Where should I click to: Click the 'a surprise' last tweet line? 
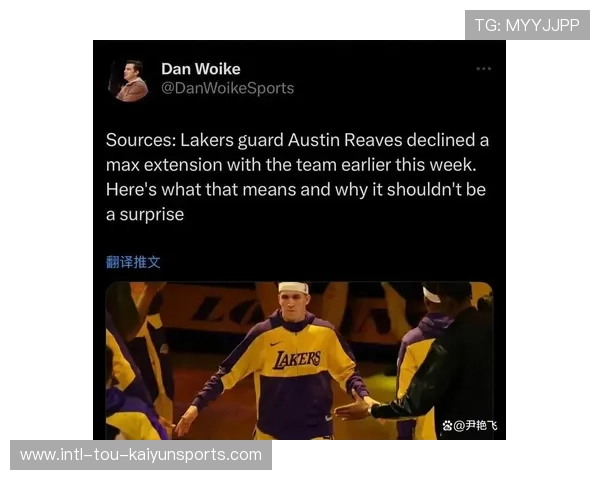point(145,214)
